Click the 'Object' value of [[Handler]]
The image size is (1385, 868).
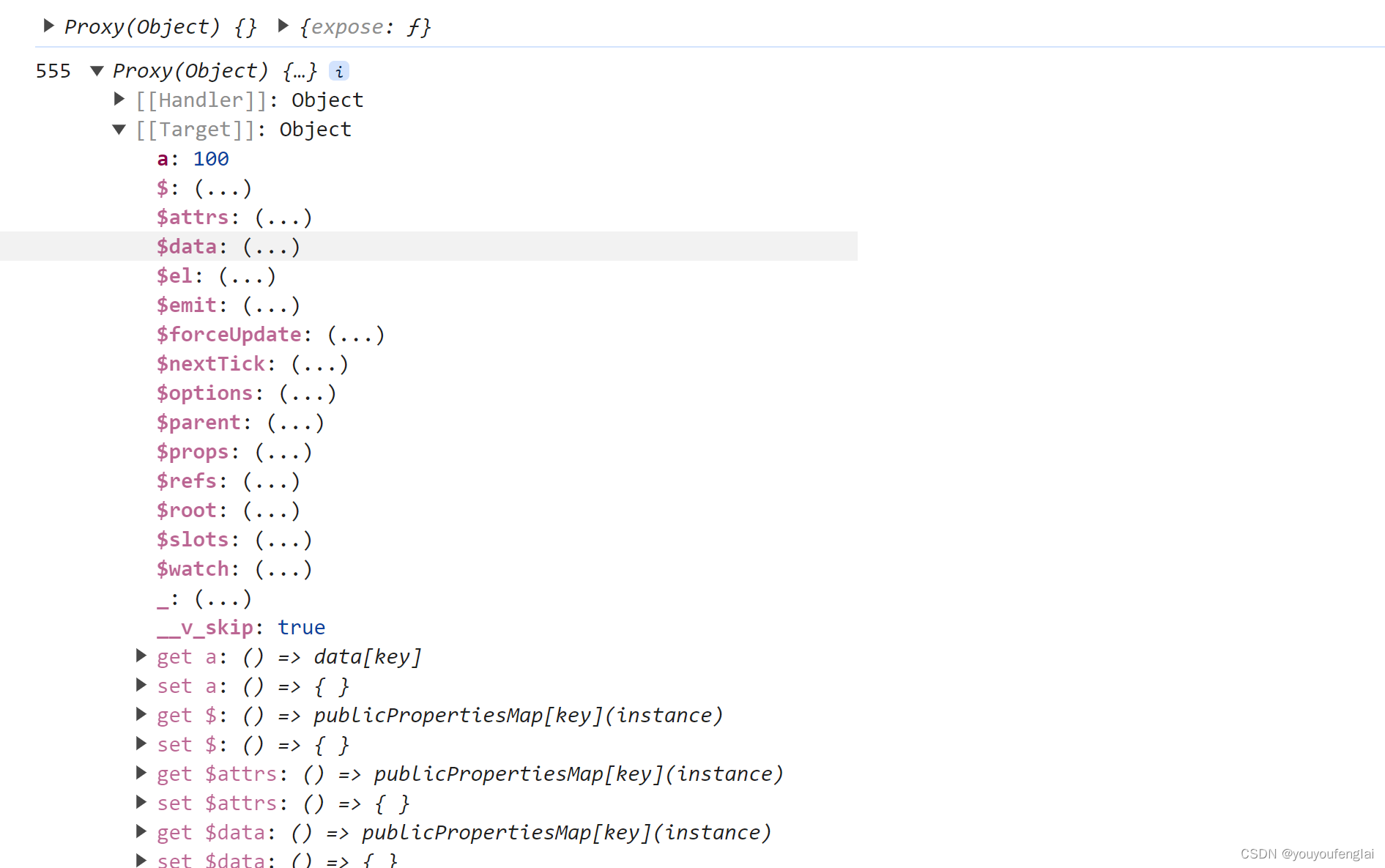tap(327, 100)
